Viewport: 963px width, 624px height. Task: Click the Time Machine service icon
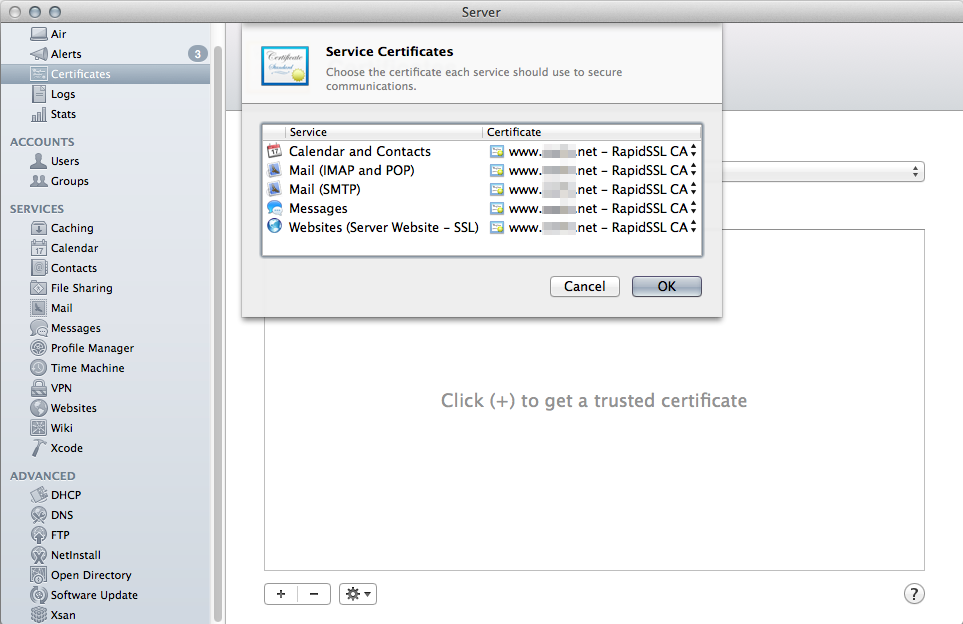click(39, 368)
